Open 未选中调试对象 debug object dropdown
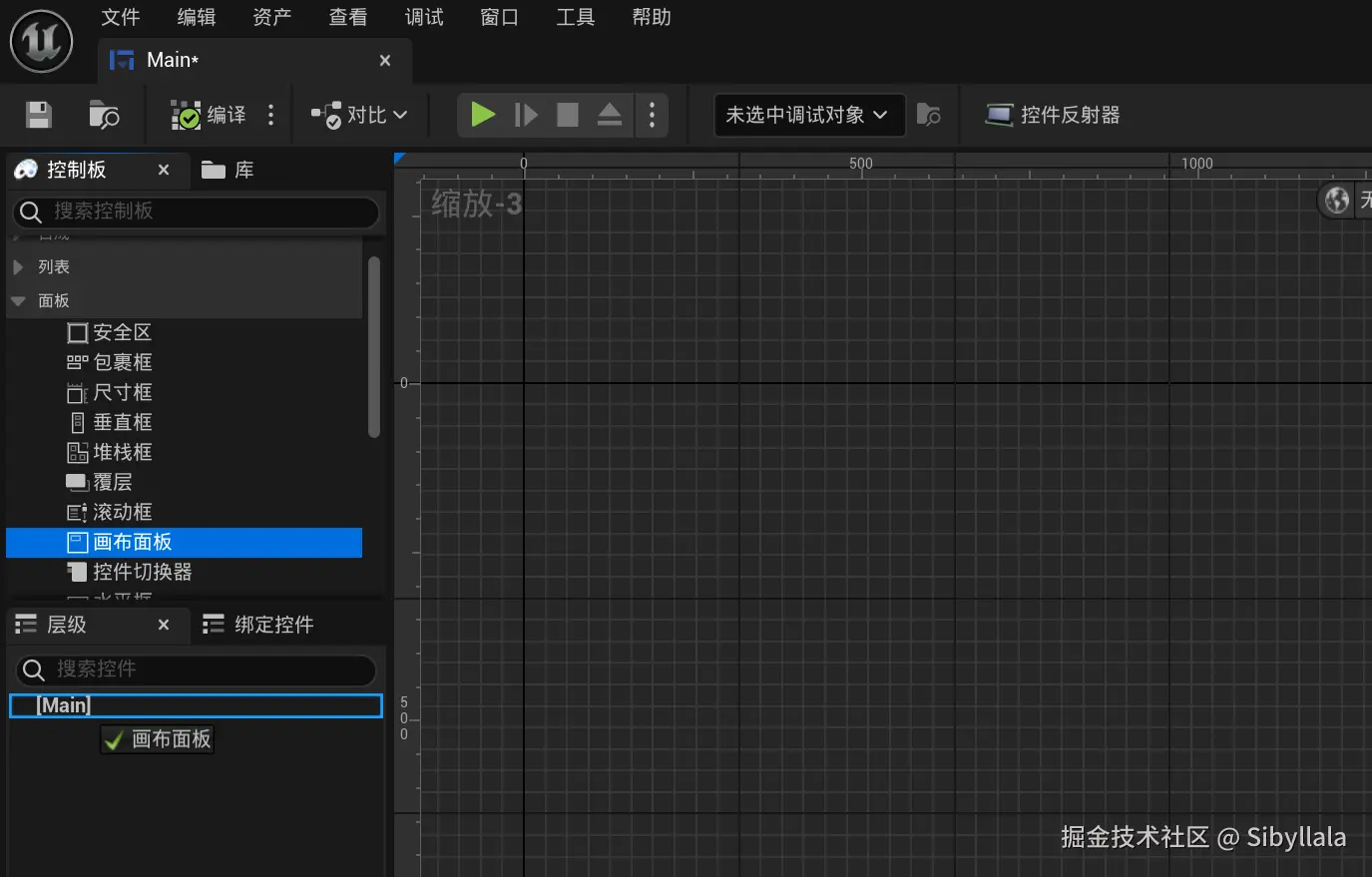Image resolution: width=1372 pixels, height=877 pixels. pyautogui.click(x=809, y=115)
